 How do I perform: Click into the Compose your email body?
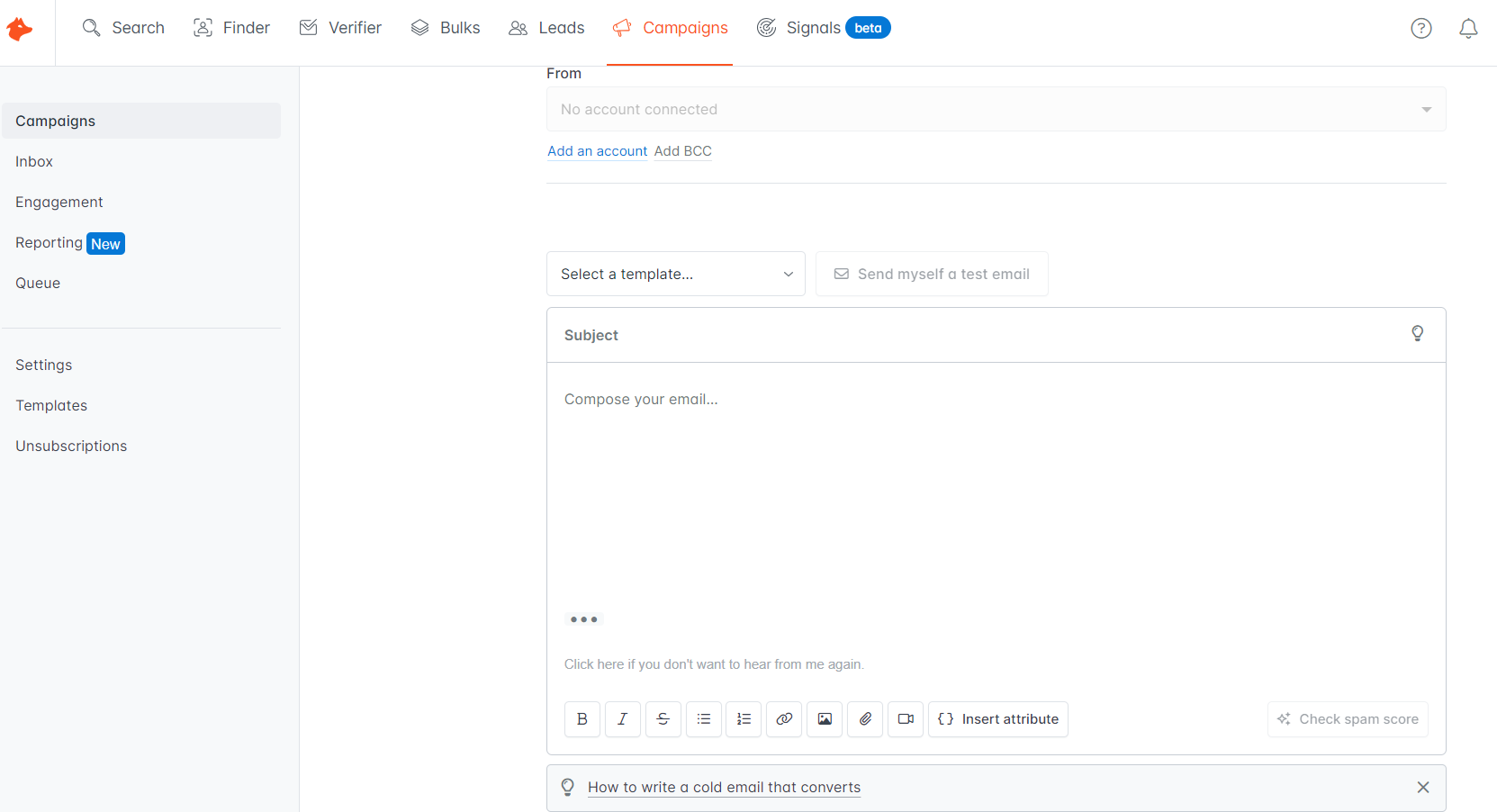click(x=996, y=486)
